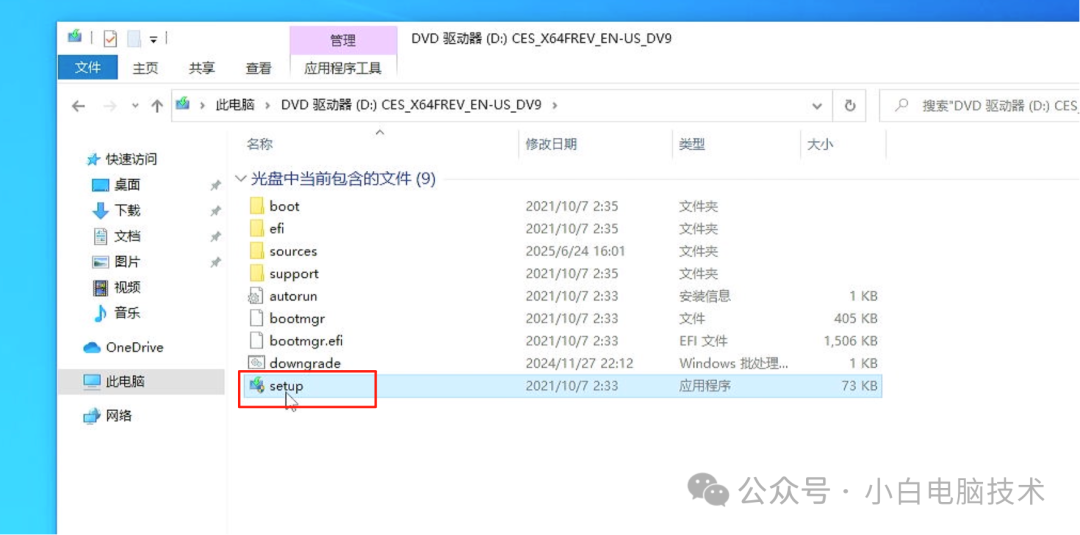Open 文档 in navigation pane
The height and width of the screenshot is (535, 1080).
[x=116, y=236]
